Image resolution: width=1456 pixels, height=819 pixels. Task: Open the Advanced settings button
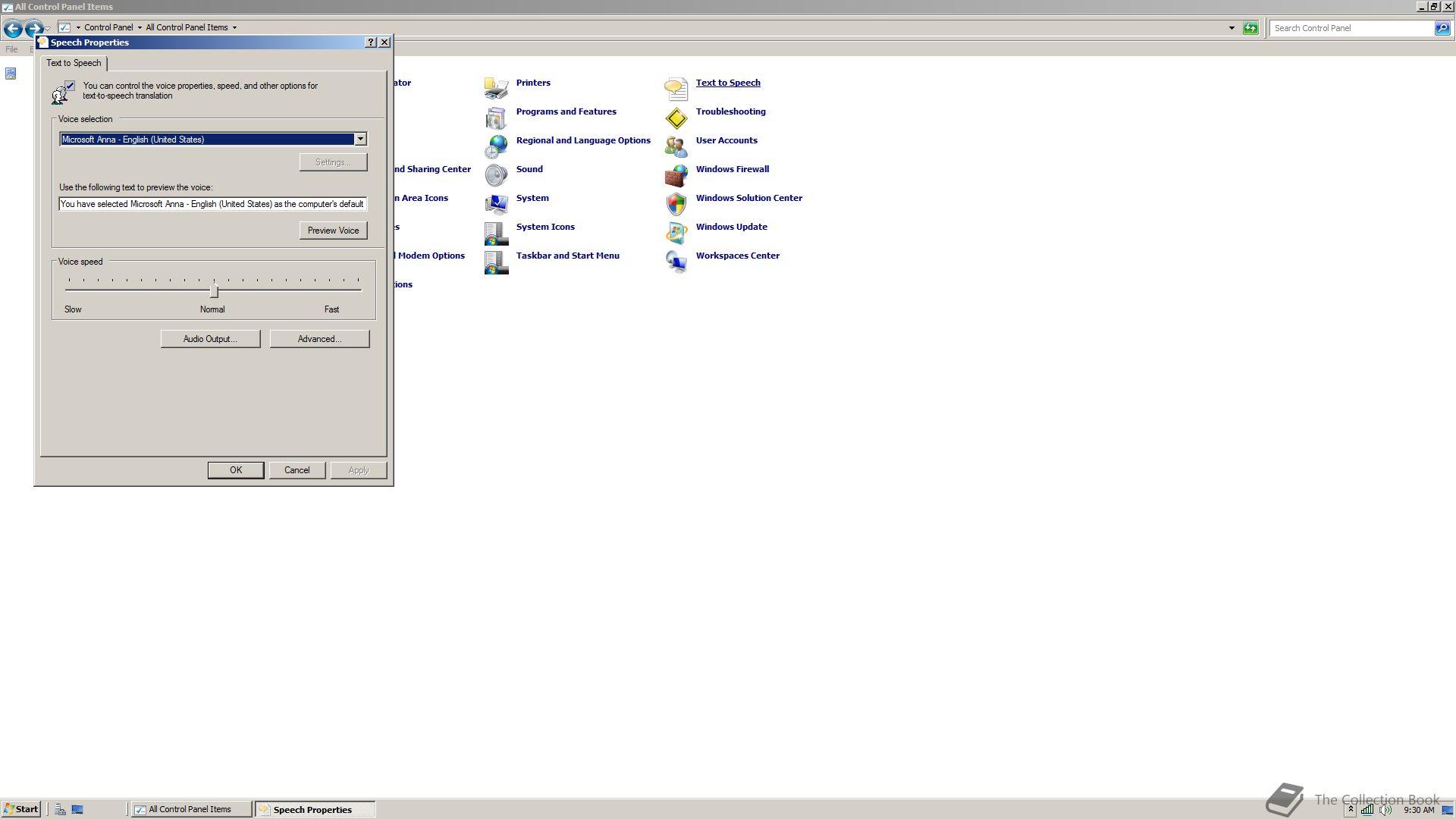point(319,339)
